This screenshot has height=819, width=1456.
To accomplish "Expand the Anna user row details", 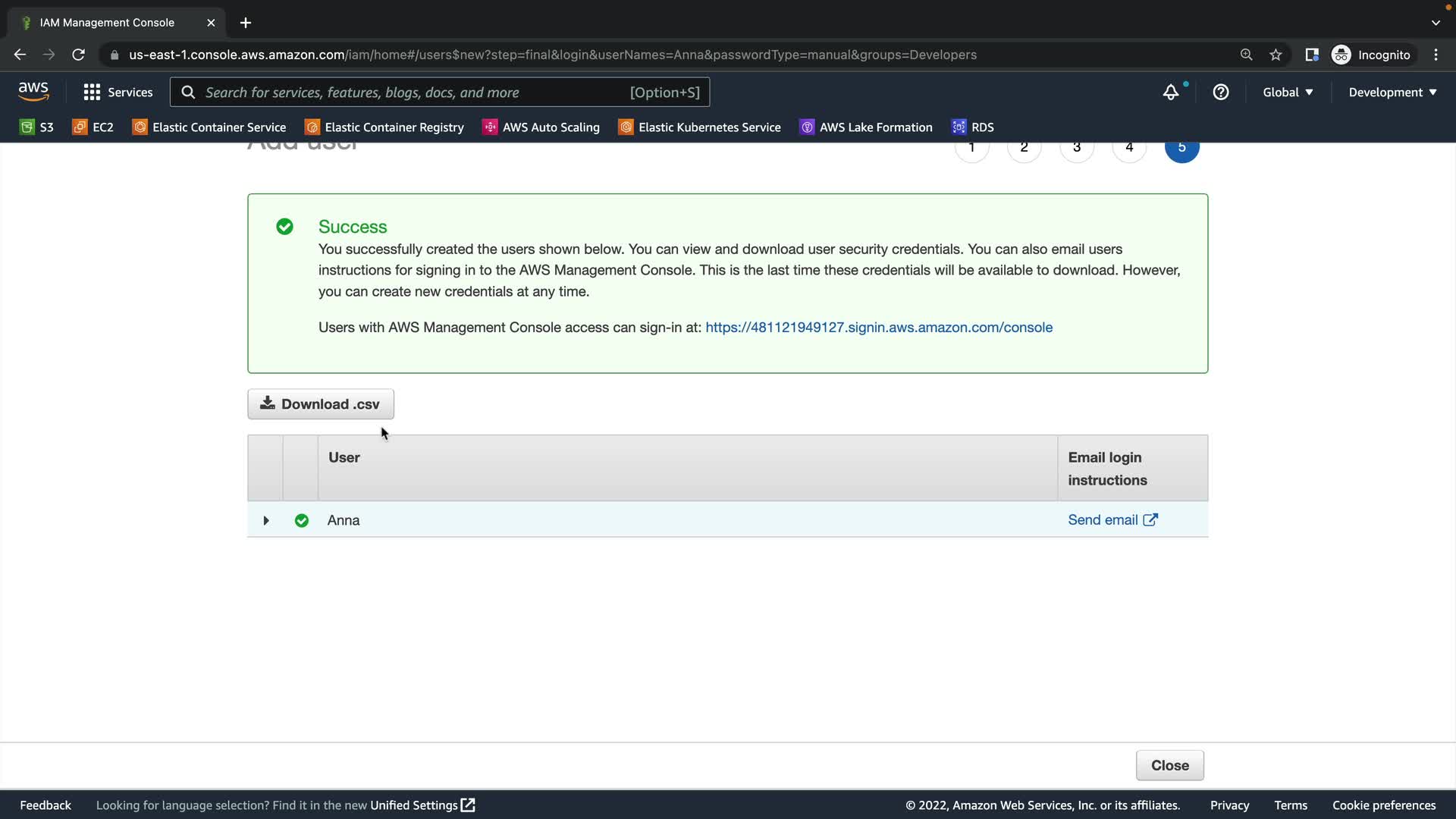I will tap(265, 520).
